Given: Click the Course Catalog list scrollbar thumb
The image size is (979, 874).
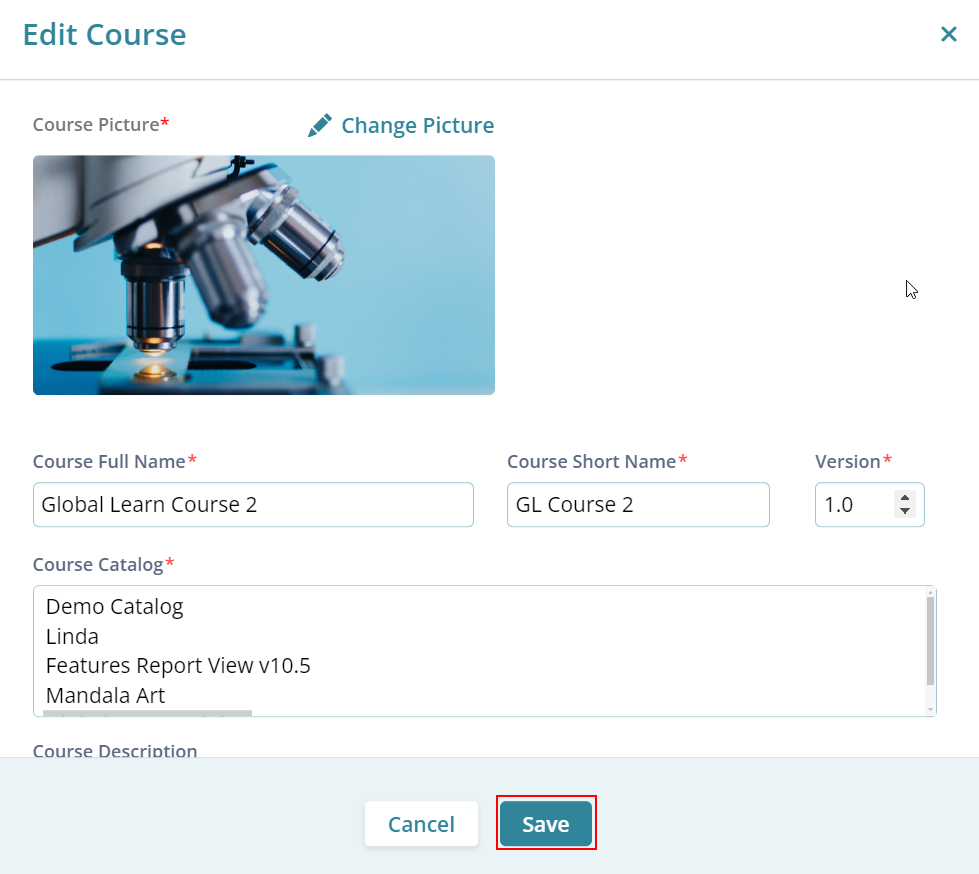Looking at the screenshot, I should [x=930, y=641].
